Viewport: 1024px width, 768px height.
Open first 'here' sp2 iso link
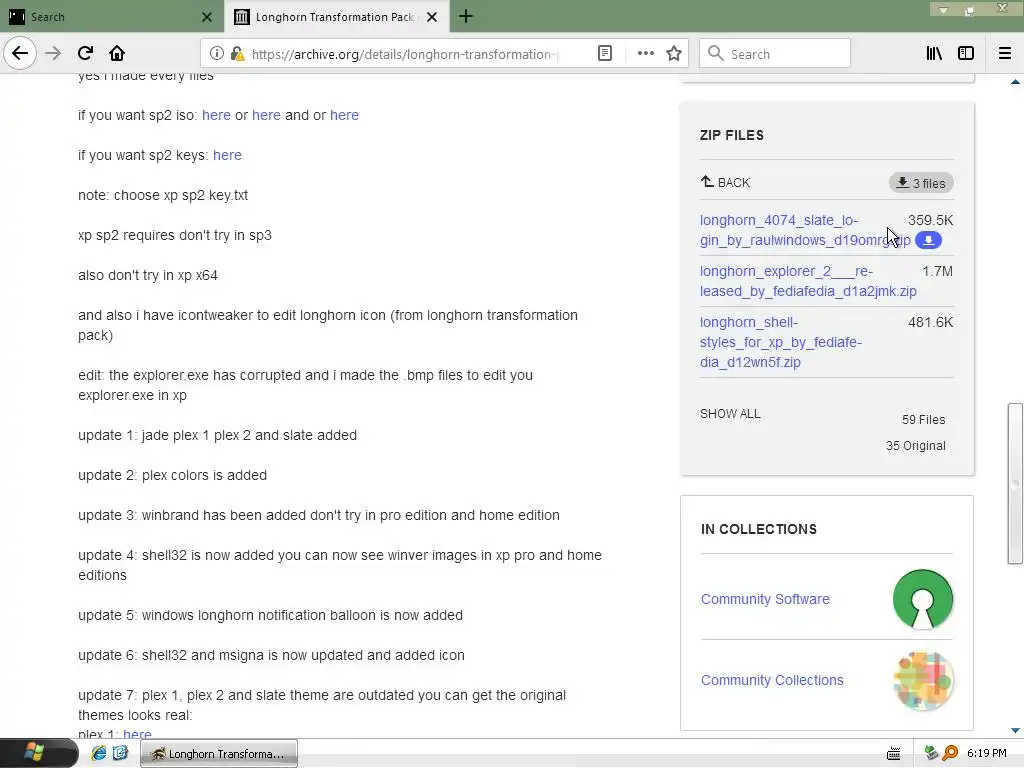coord(216,115)
